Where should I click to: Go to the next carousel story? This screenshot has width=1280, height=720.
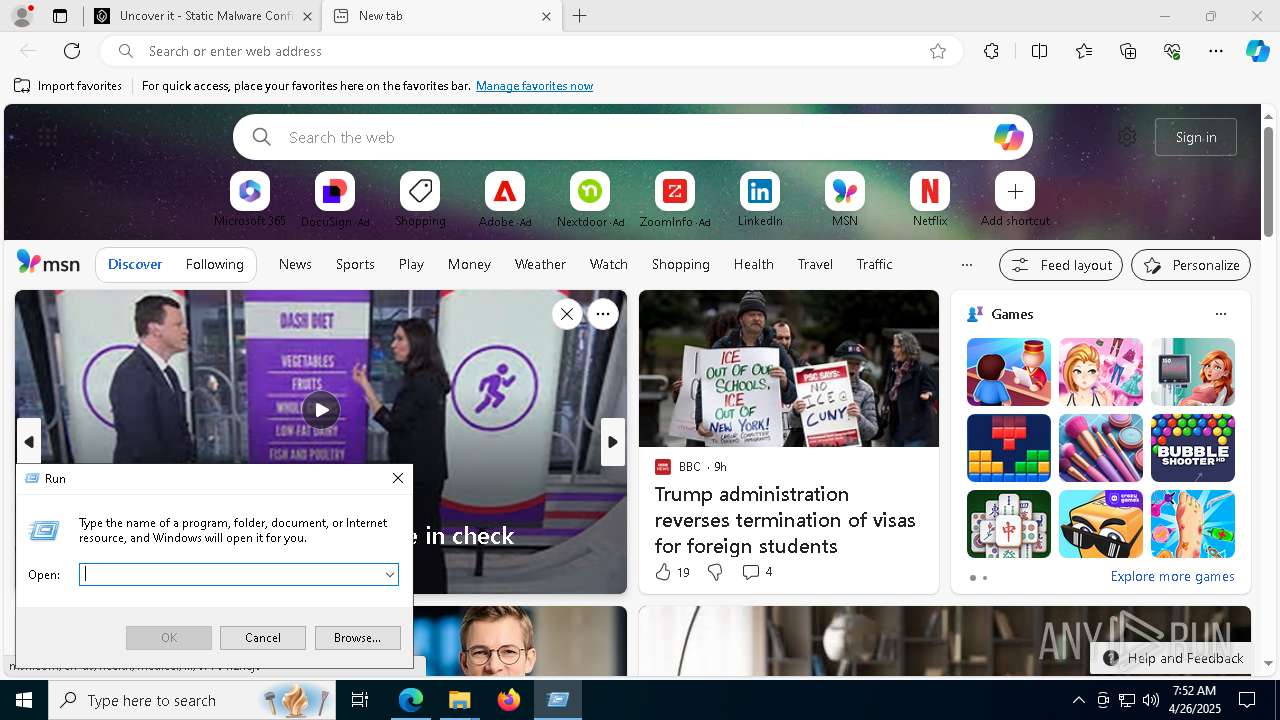(x=613, y=442)
